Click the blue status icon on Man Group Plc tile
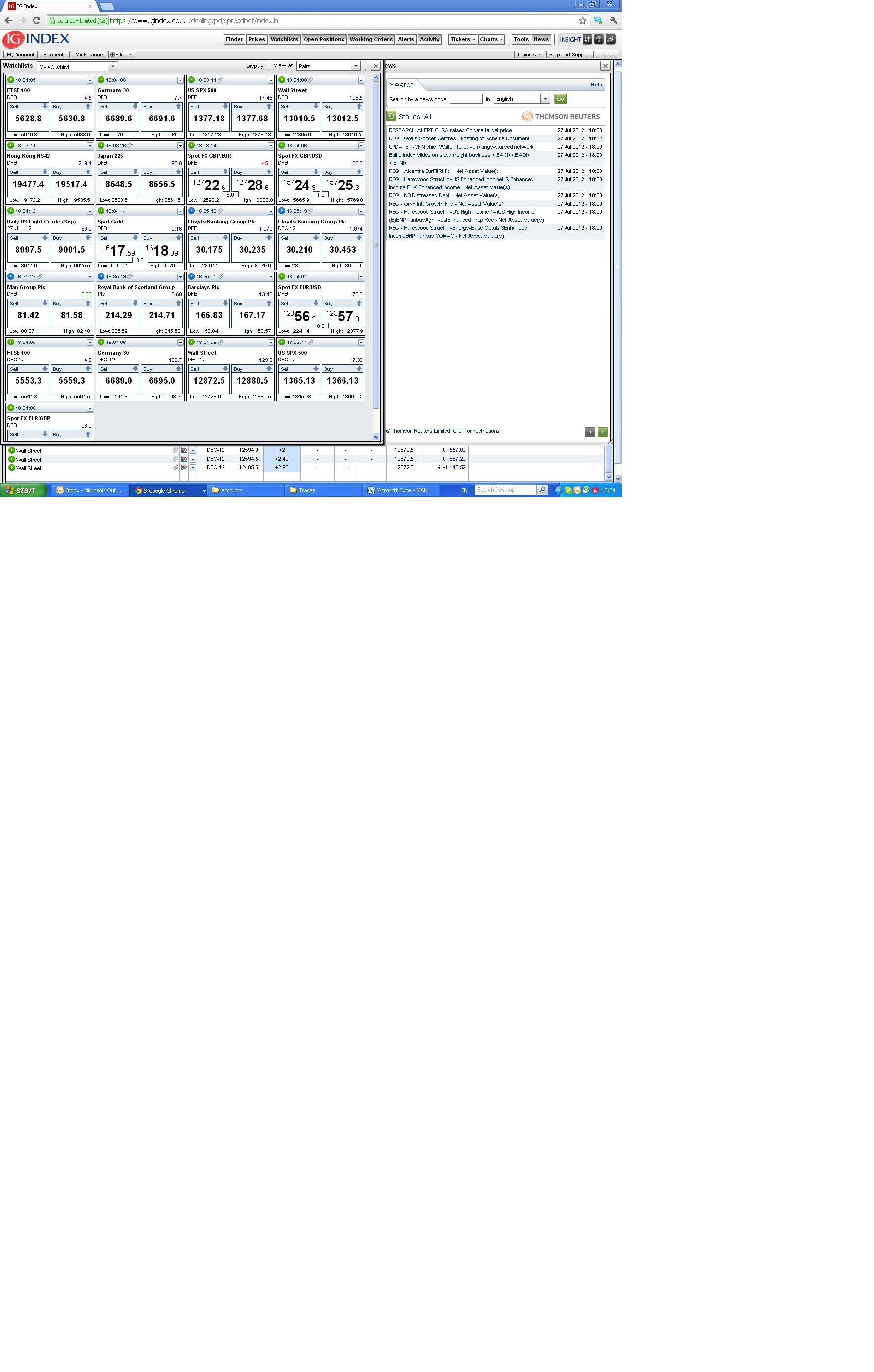The width and height of the screenshot is (874, 1372). (11, 276)
